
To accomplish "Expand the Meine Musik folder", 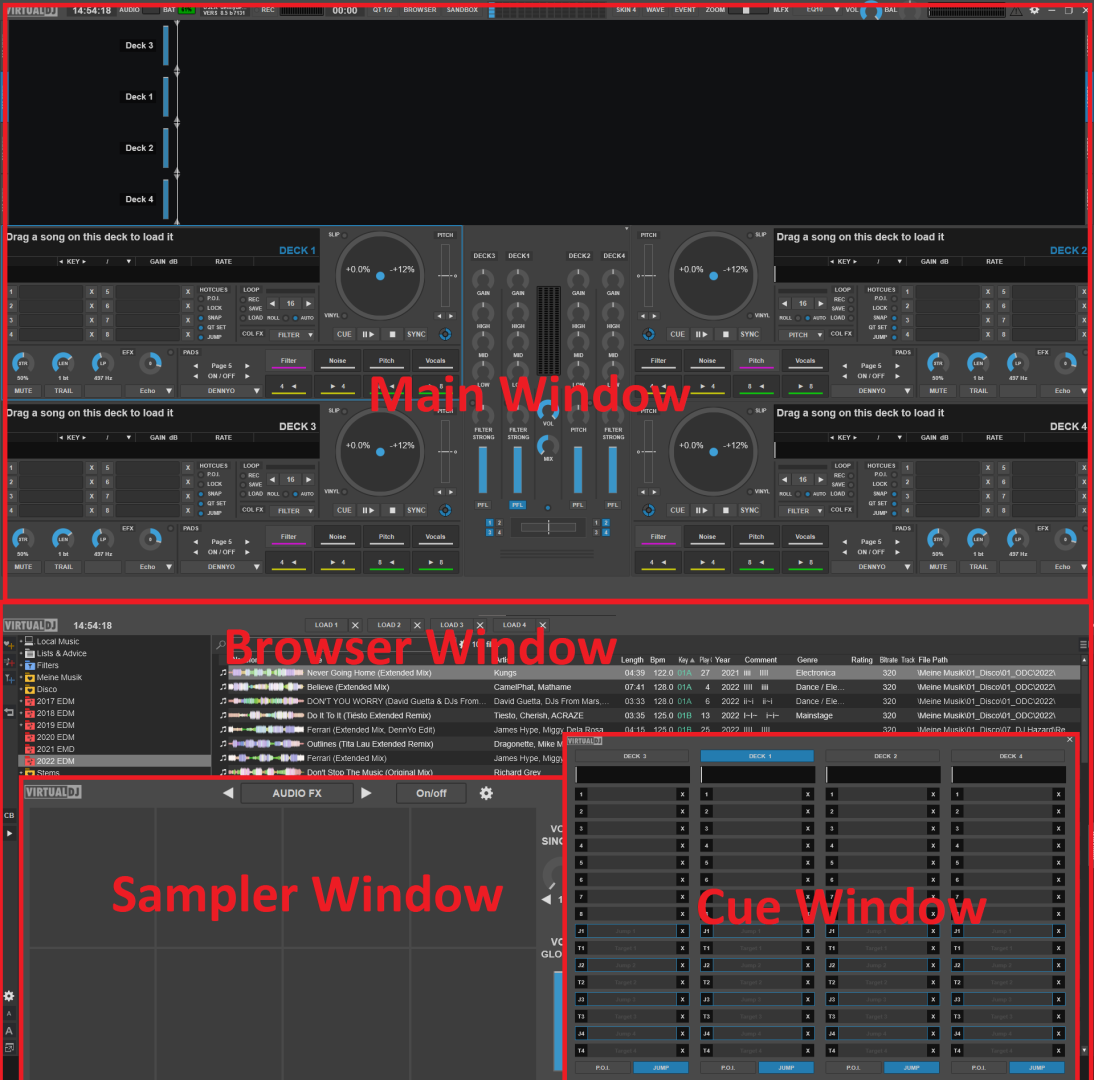I will (x=20, y=677).
